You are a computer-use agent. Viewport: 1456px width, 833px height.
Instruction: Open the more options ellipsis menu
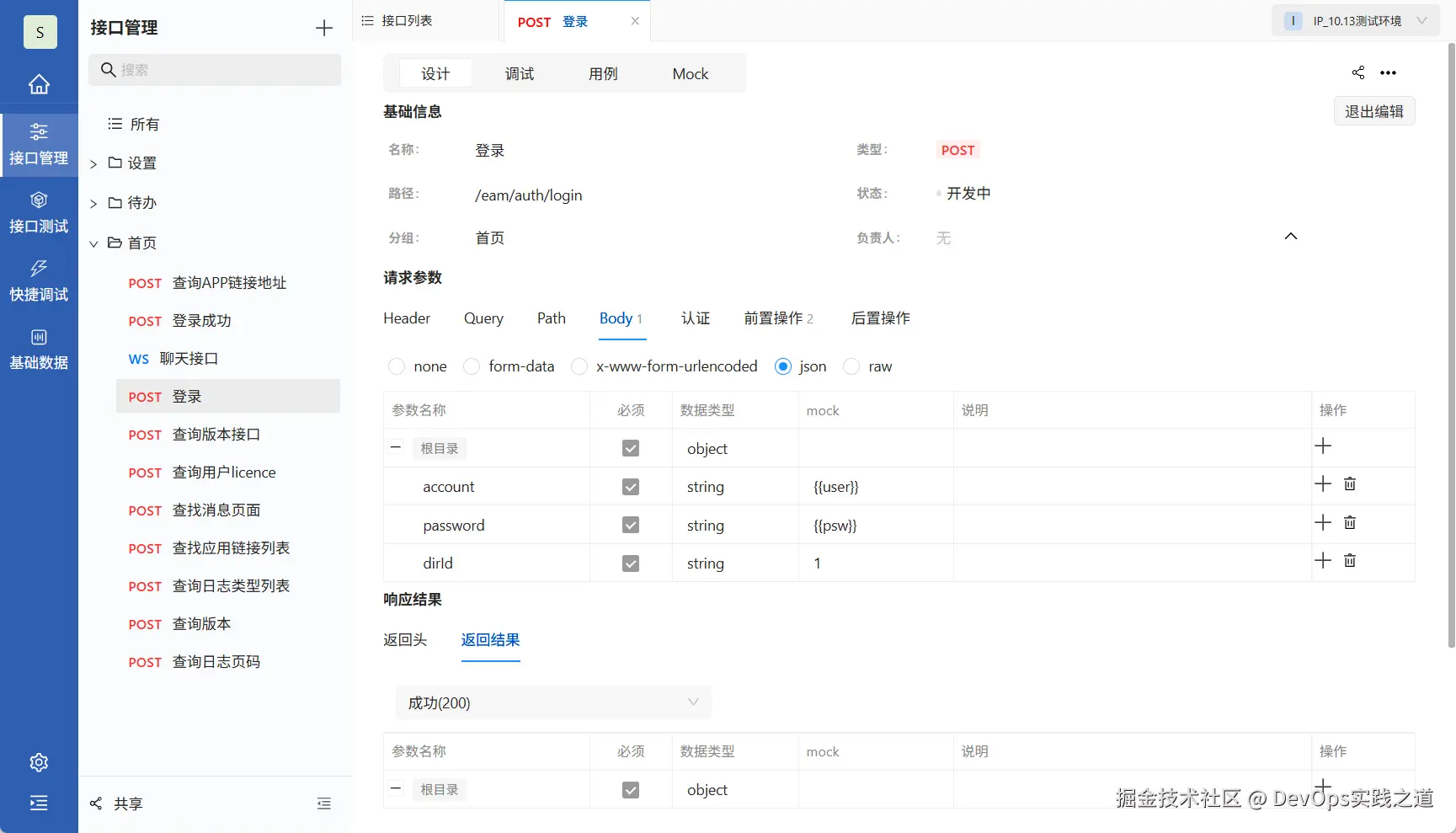[1389, 73]
